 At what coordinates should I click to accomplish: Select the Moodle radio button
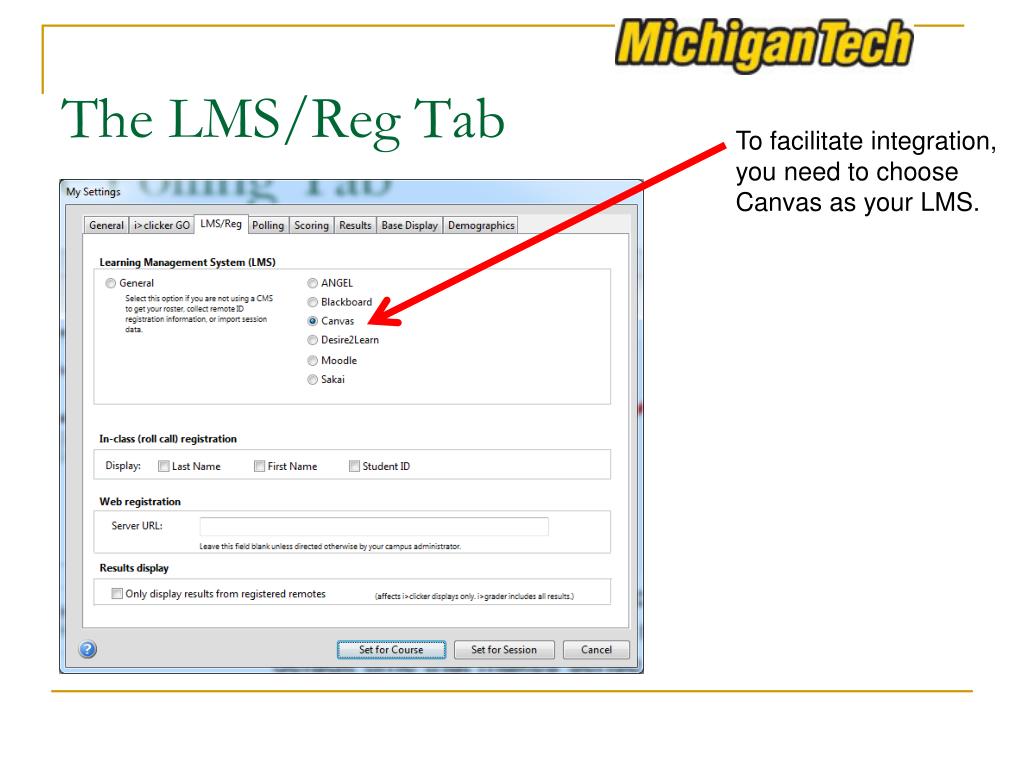(312, 360)
